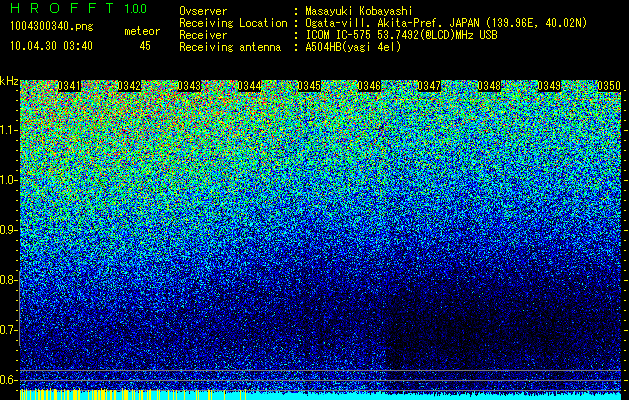Click the meteor count value 45
The image size is (629, 400).
[145, 46]
